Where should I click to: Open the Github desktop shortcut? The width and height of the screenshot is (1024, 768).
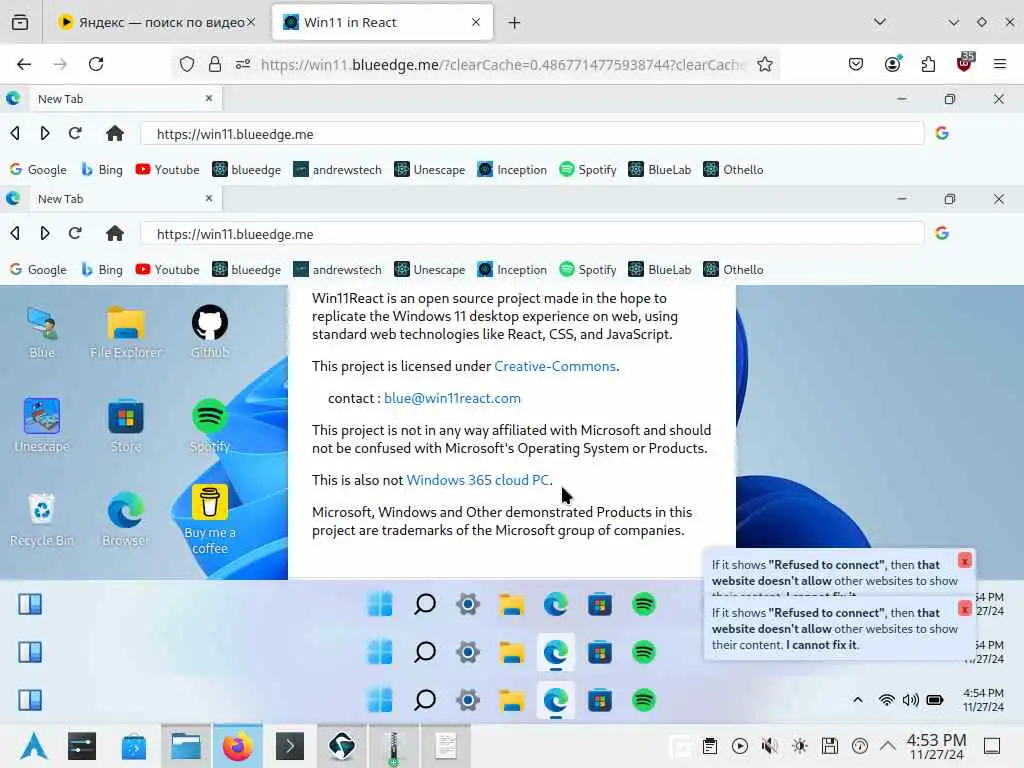(x=210, y=332)
